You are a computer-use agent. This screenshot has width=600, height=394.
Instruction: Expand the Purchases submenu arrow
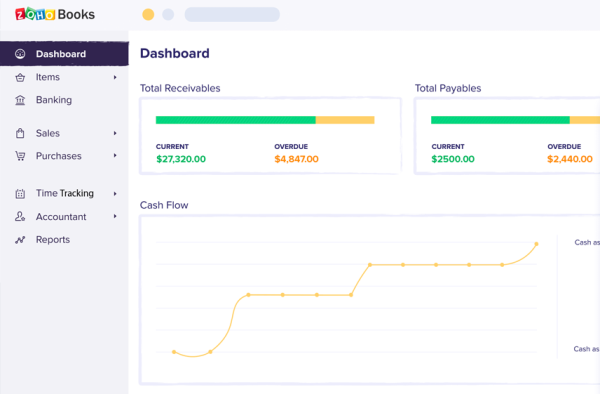115,156
